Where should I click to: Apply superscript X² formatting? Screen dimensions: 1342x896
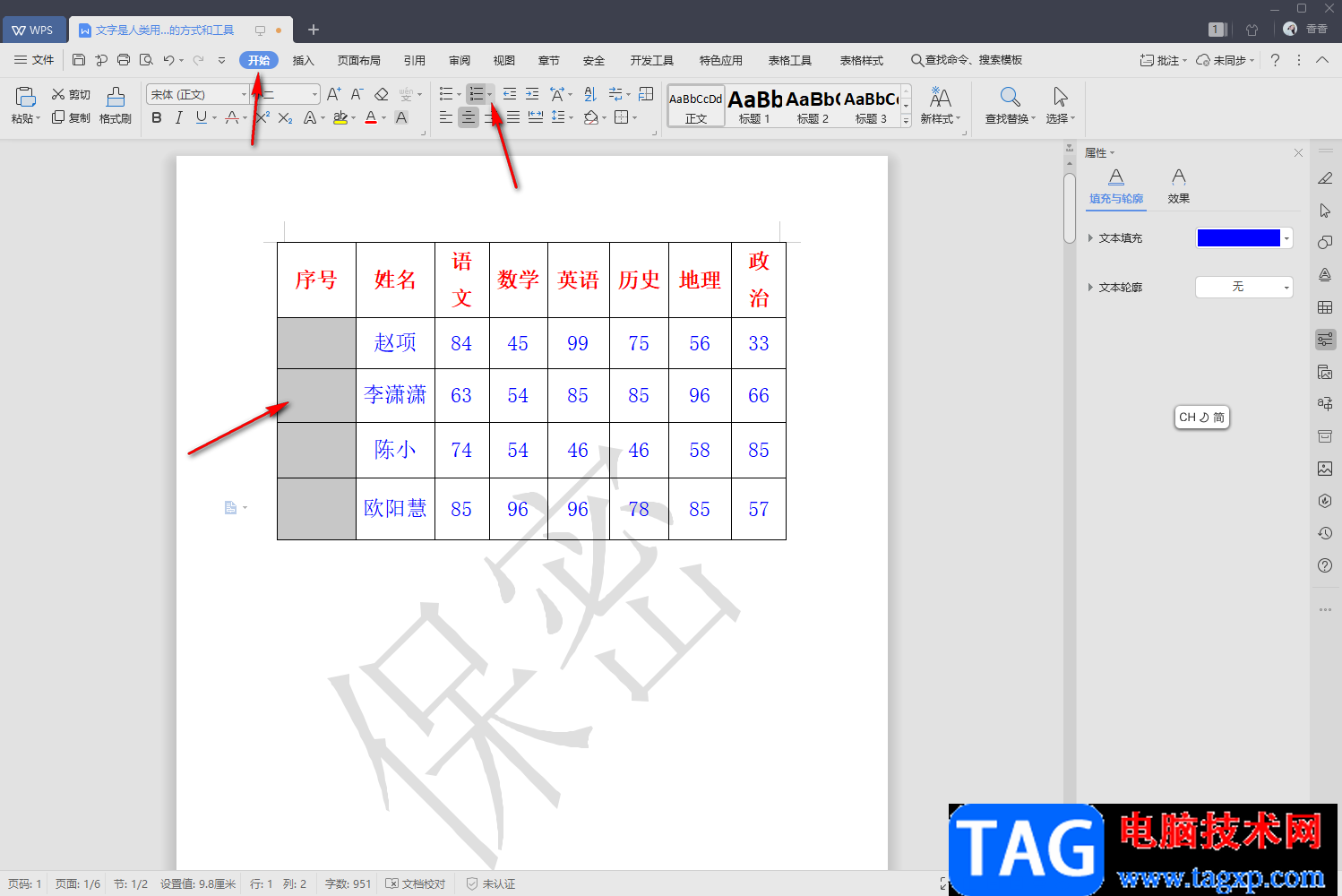262,117
